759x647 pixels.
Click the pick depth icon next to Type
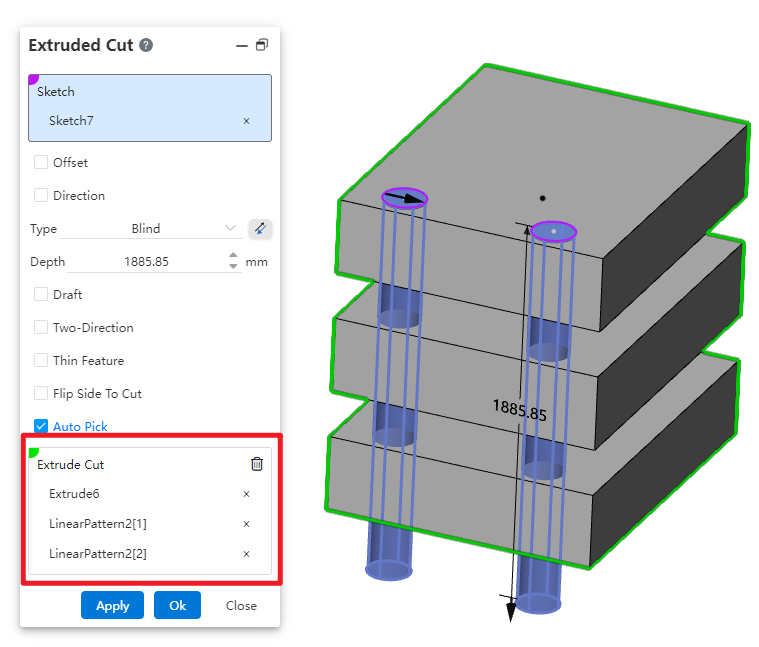[x=259, y=228]
